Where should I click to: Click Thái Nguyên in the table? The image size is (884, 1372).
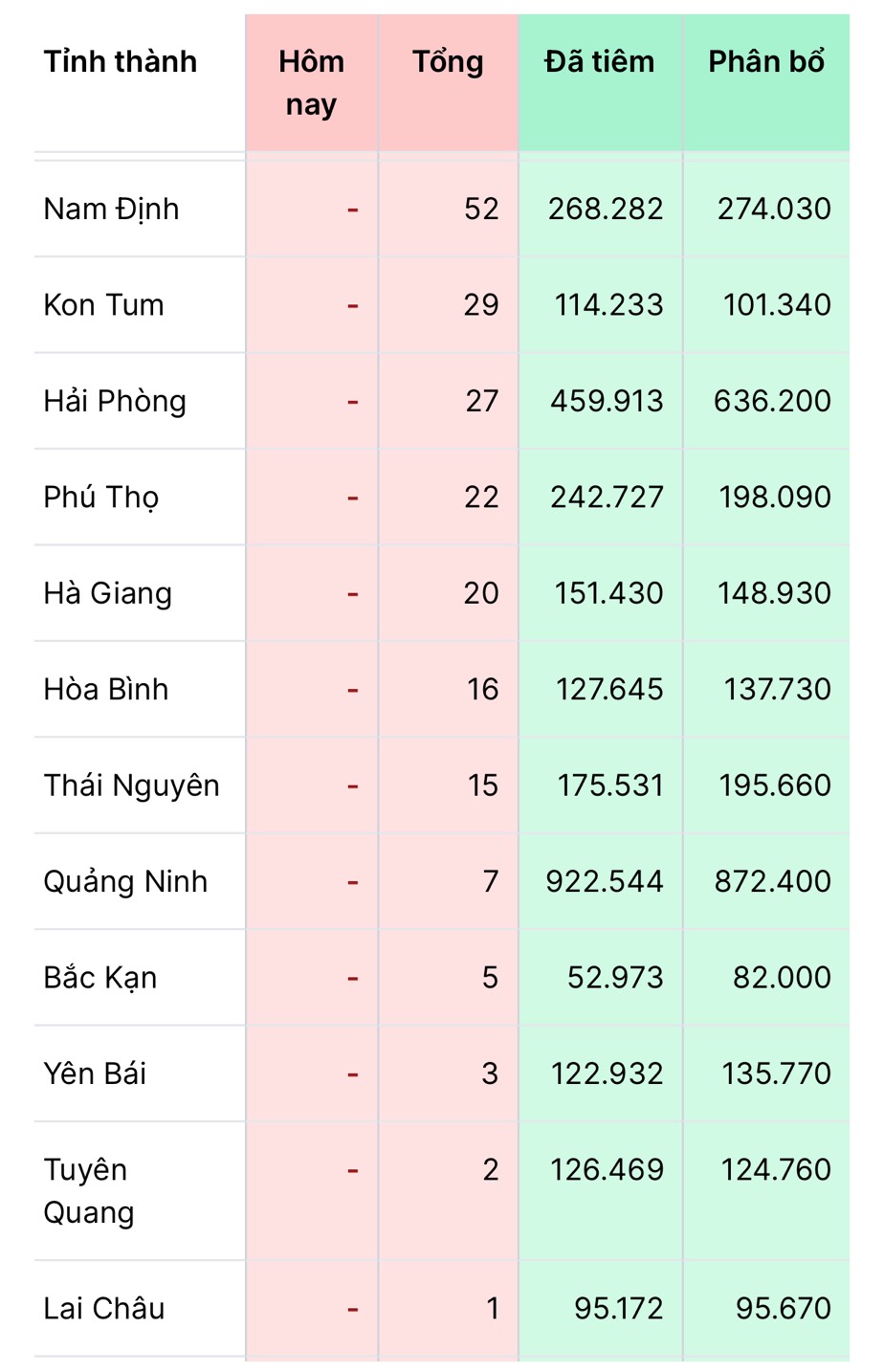click(132, 786)
